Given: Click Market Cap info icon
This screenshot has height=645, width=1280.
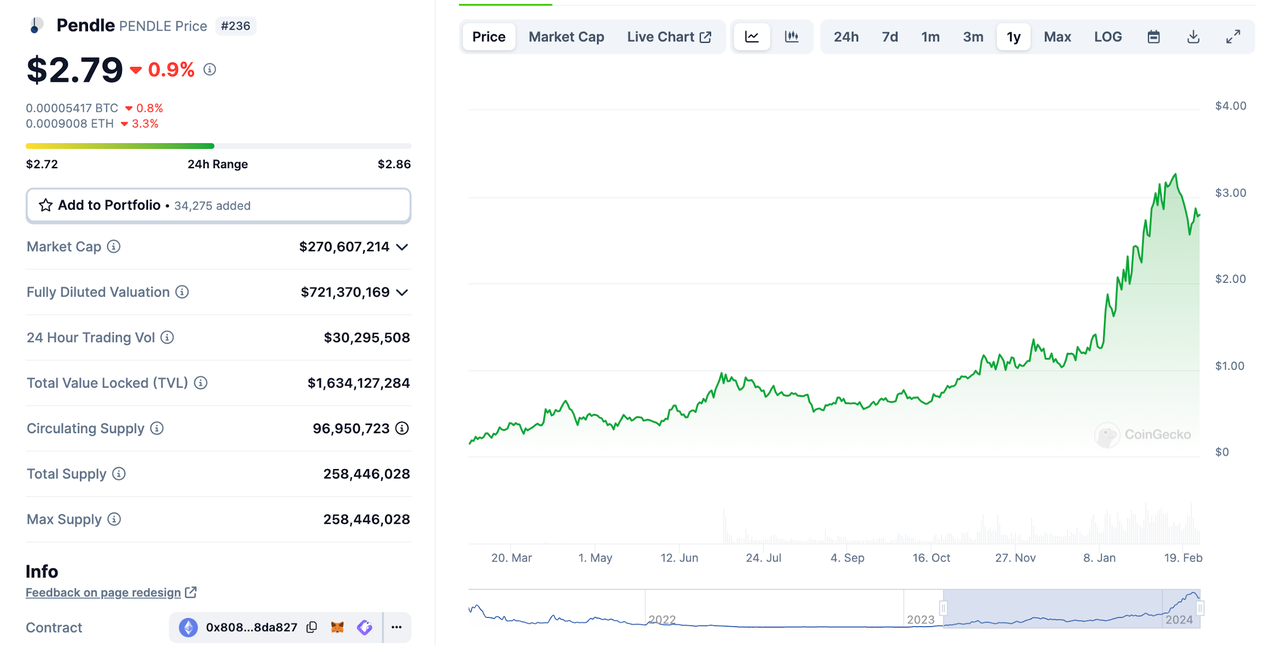Looking at the screenshot, I should coord(114,247).
